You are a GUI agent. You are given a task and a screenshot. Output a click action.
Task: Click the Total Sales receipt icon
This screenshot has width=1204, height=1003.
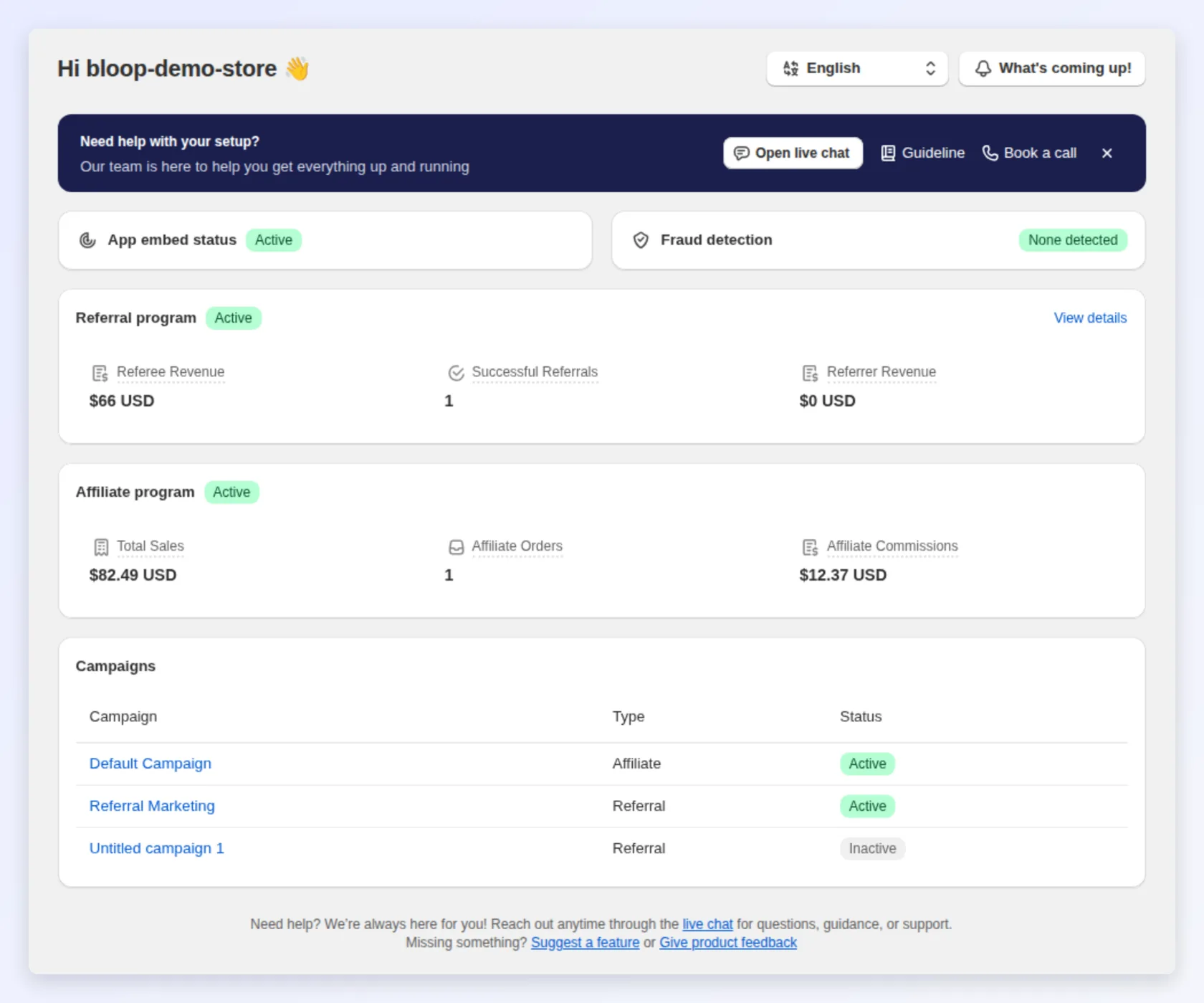(x=101, y=547)
